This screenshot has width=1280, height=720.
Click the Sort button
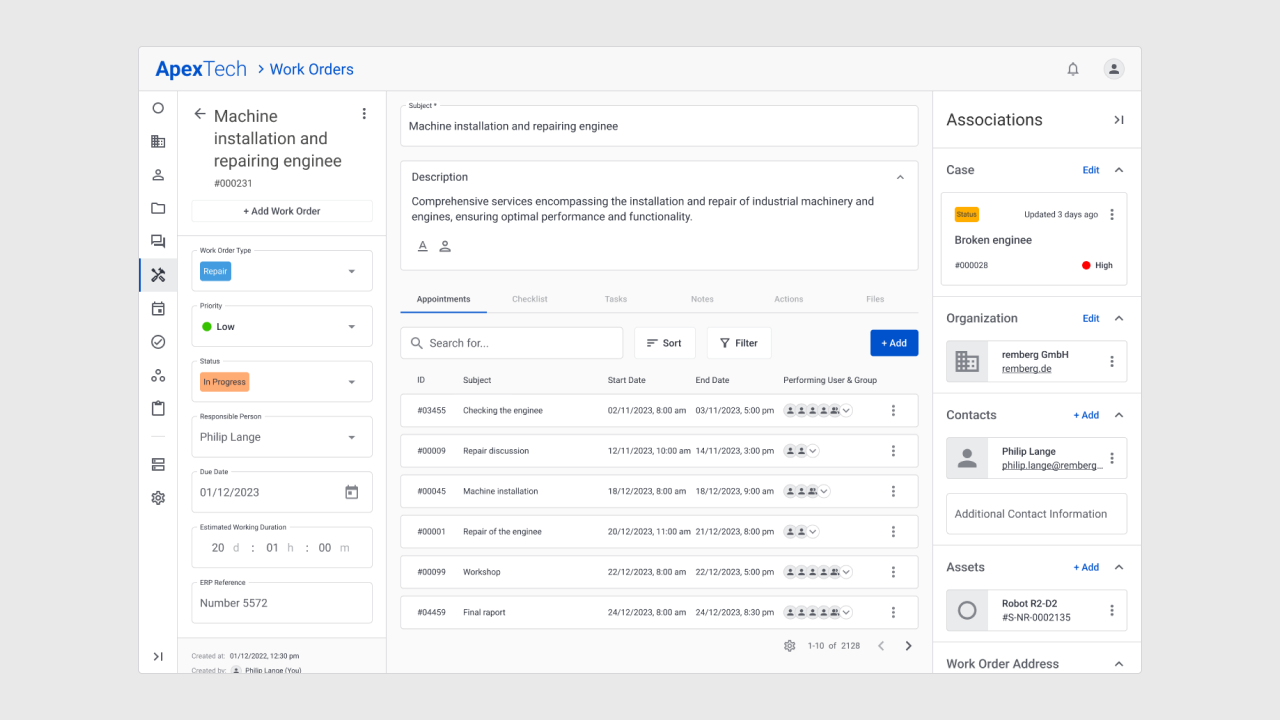click(x=664, y=343)
